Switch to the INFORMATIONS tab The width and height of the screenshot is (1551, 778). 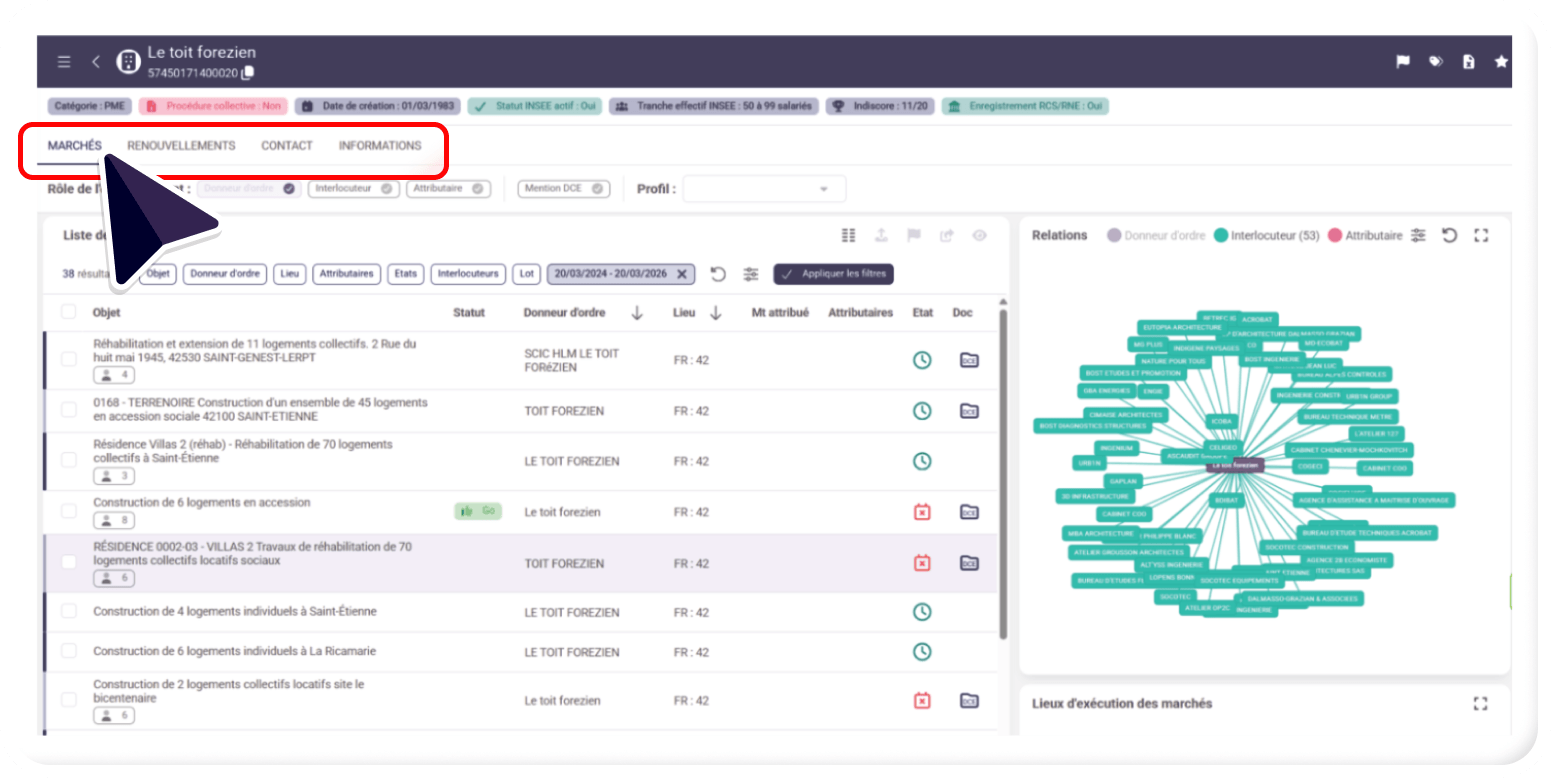point(380,146)
